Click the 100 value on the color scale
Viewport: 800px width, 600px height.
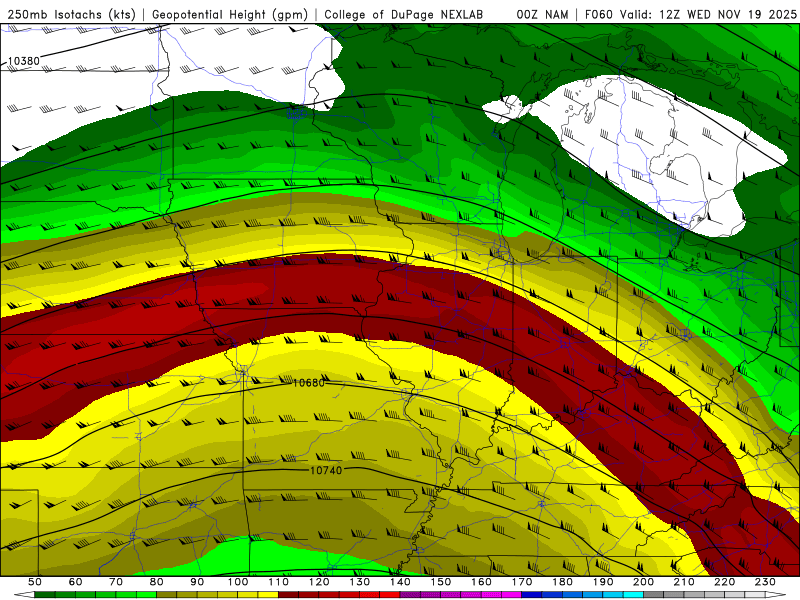point(238,582)
